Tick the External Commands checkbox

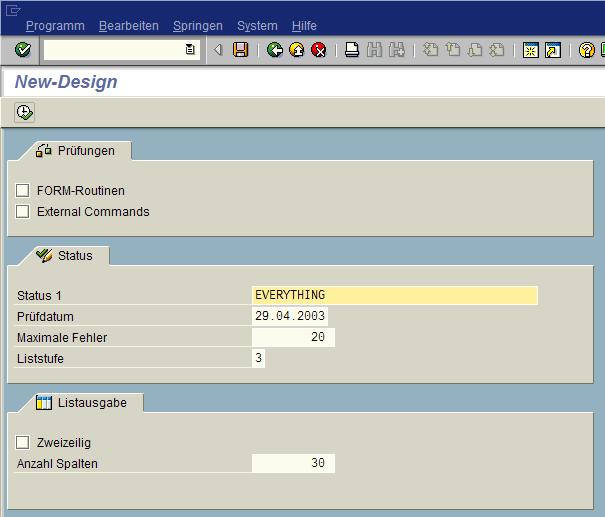23,211
